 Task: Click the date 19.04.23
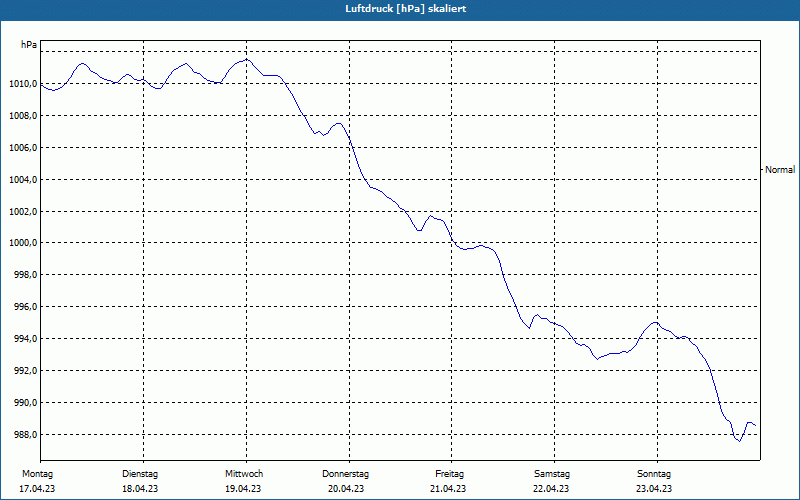pyautogui.click(x=243, y=489)
